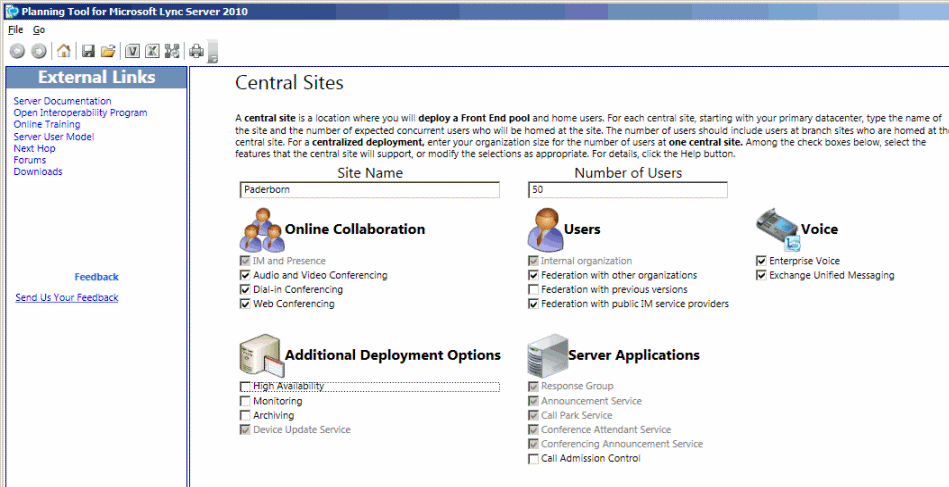This screenshot has width=949, height=487.
Task: Uncheck Federation with other organizations
Action: [533, 275]
